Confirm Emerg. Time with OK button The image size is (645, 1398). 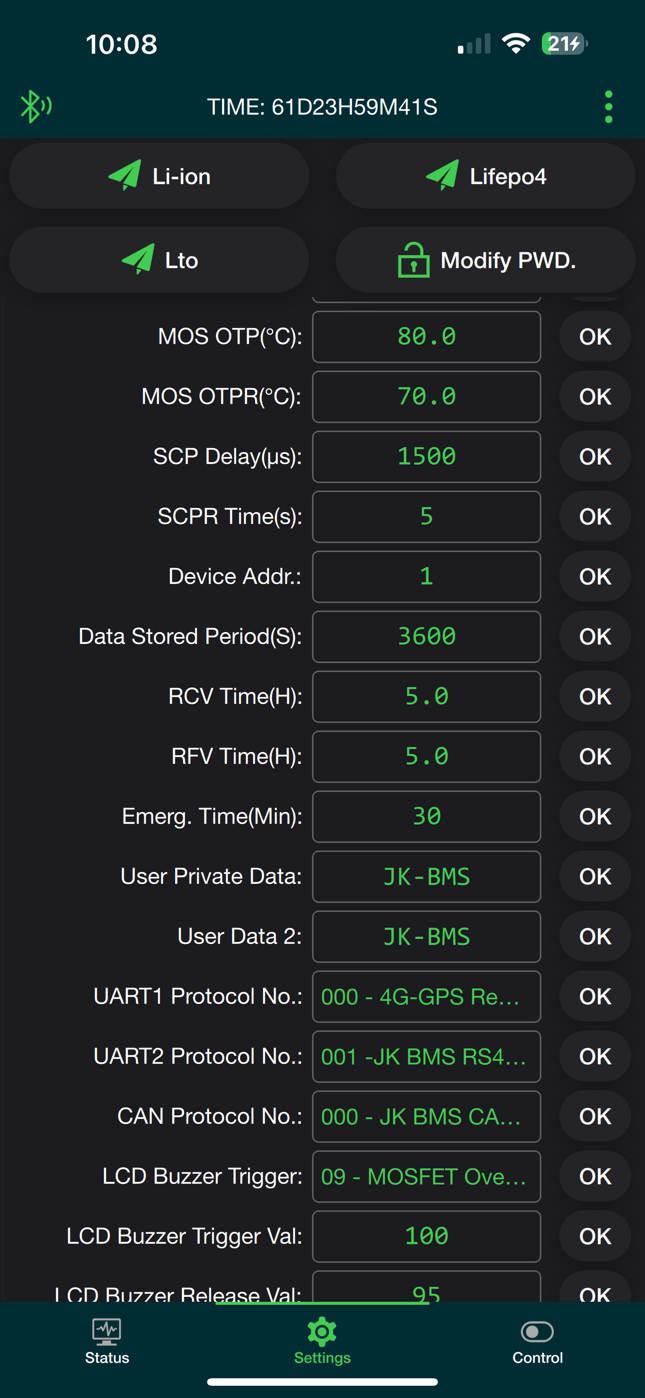point(595,816)
